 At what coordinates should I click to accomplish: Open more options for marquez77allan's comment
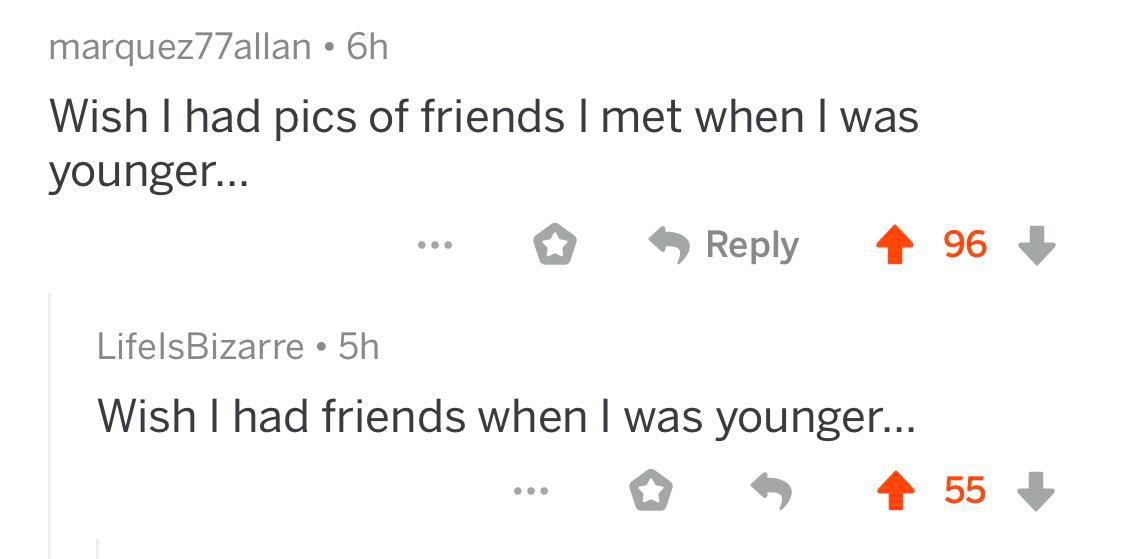click(x=436, y=244)
